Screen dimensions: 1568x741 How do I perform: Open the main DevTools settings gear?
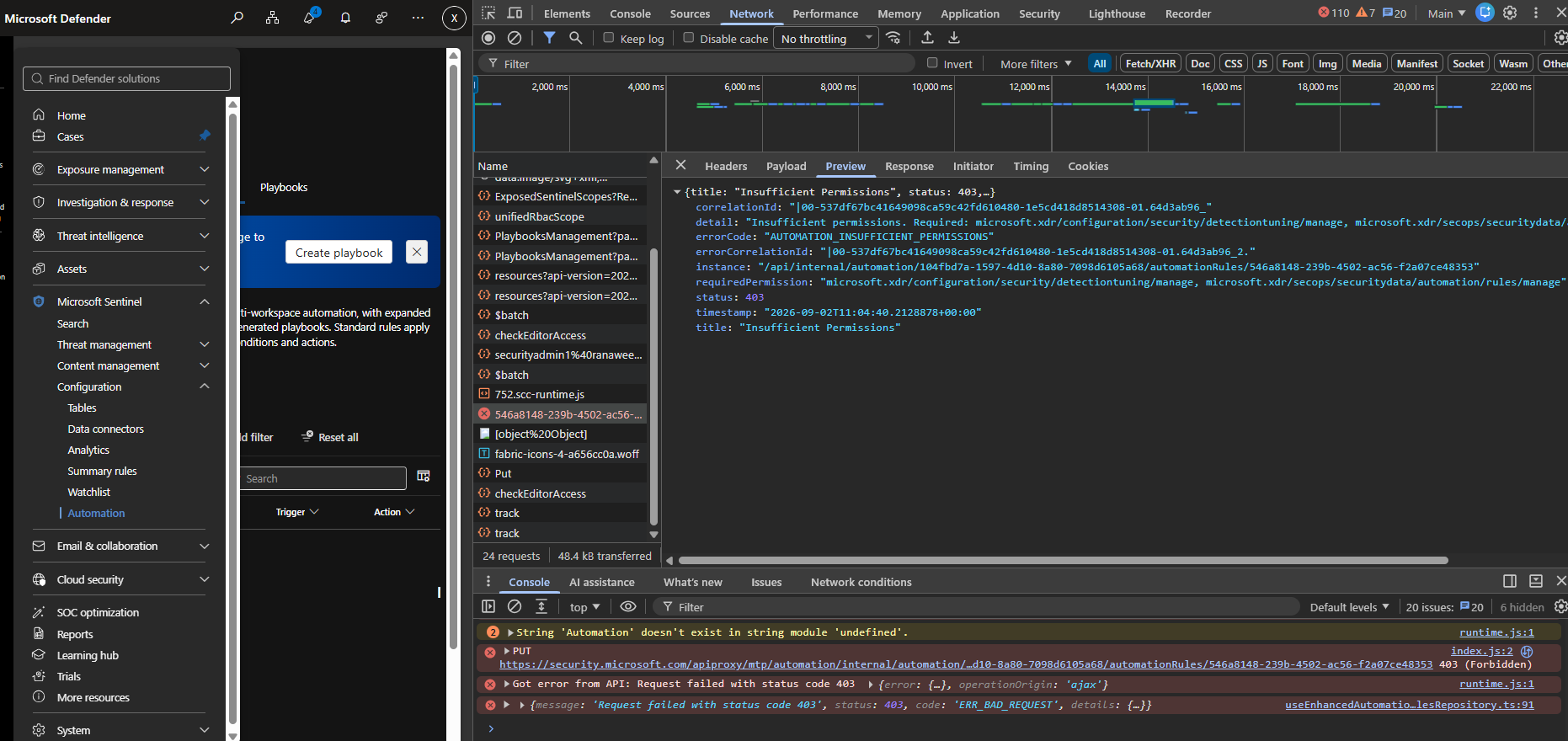(1510, 13)
